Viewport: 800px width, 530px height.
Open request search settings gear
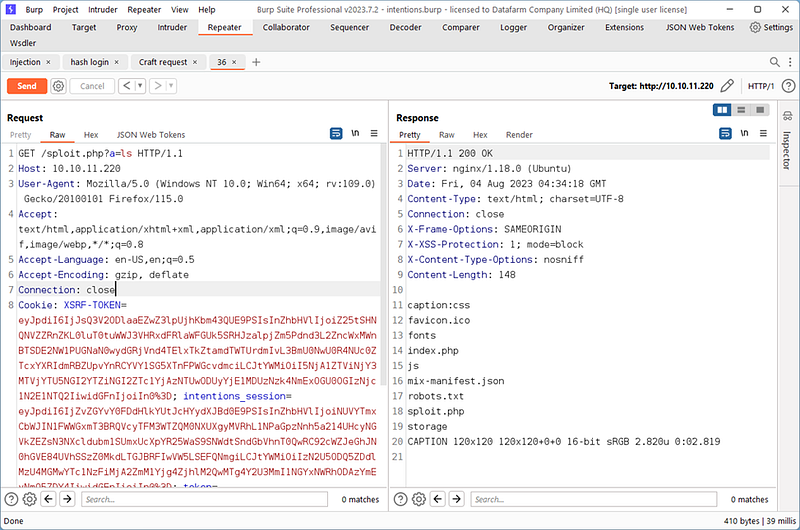(30, 499)
